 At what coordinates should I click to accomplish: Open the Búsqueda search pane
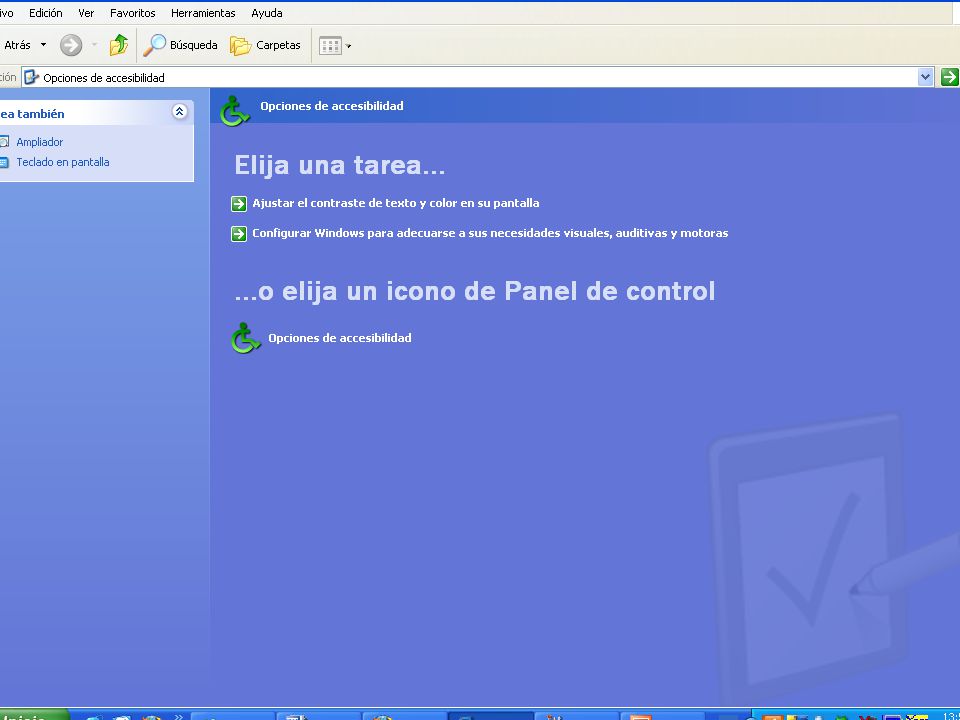[180, 45]
